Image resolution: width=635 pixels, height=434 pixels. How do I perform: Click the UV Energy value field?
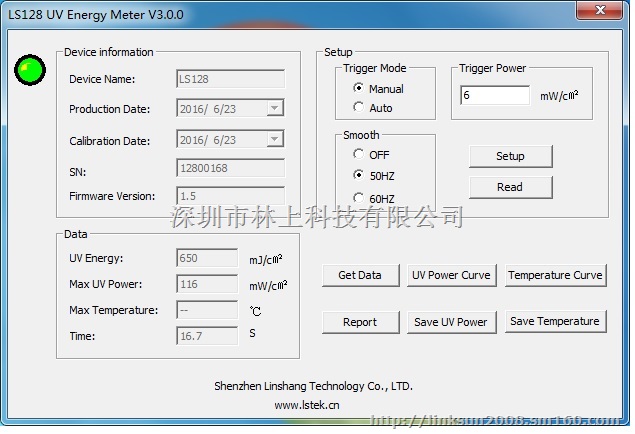[x=207, y=258]
